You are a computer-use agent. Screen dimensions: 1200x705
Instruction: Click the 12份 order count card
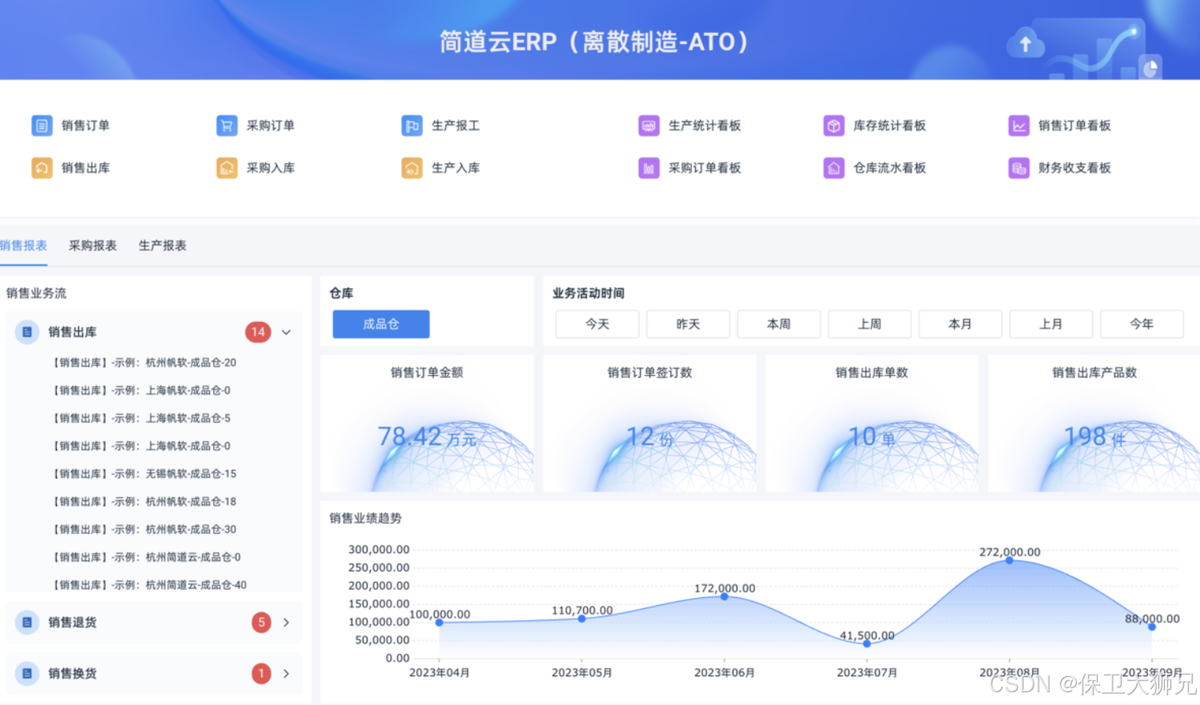649,424
